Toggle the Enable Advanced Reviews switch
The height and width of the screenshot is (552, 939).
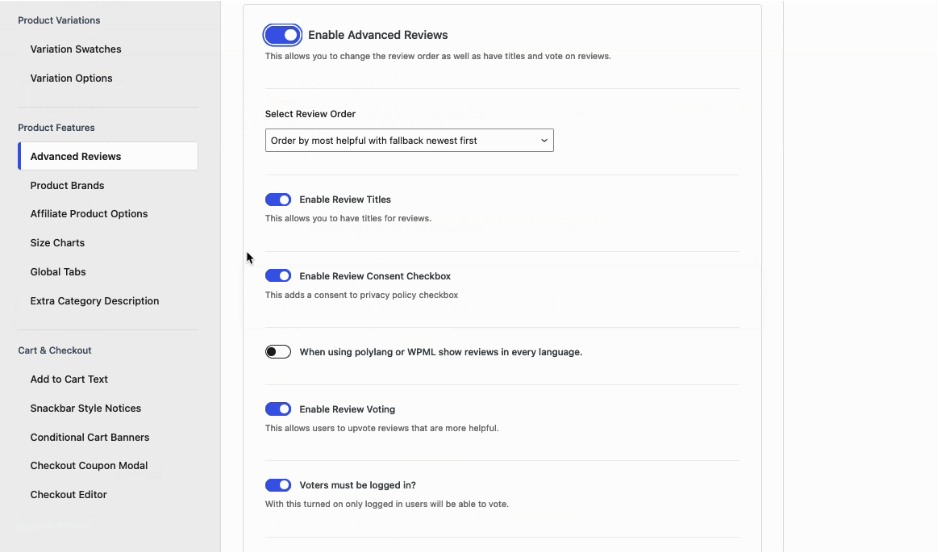point(283,35)
